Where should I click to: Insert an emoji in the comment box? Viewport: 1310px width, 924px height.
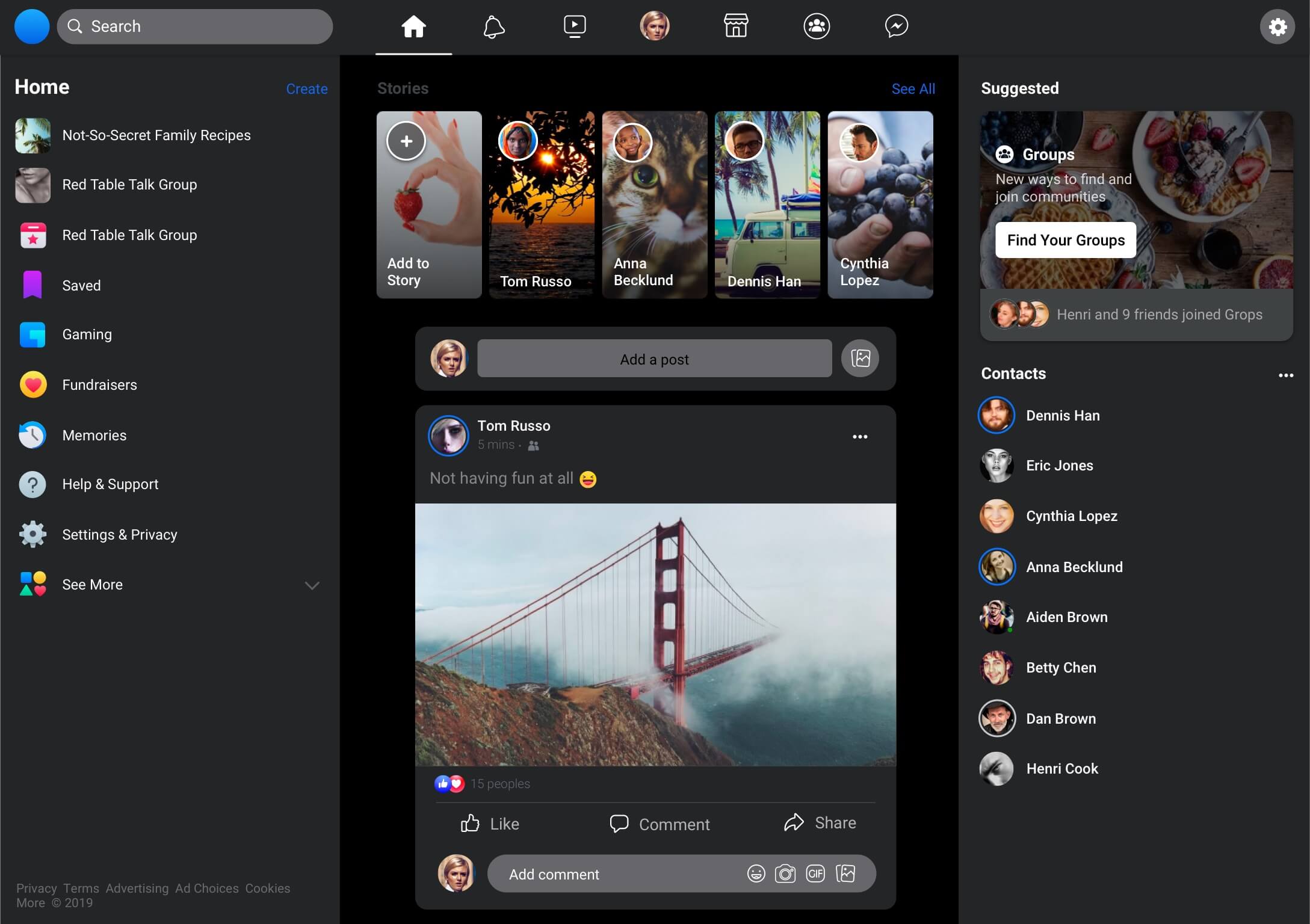tap(755, 873)
